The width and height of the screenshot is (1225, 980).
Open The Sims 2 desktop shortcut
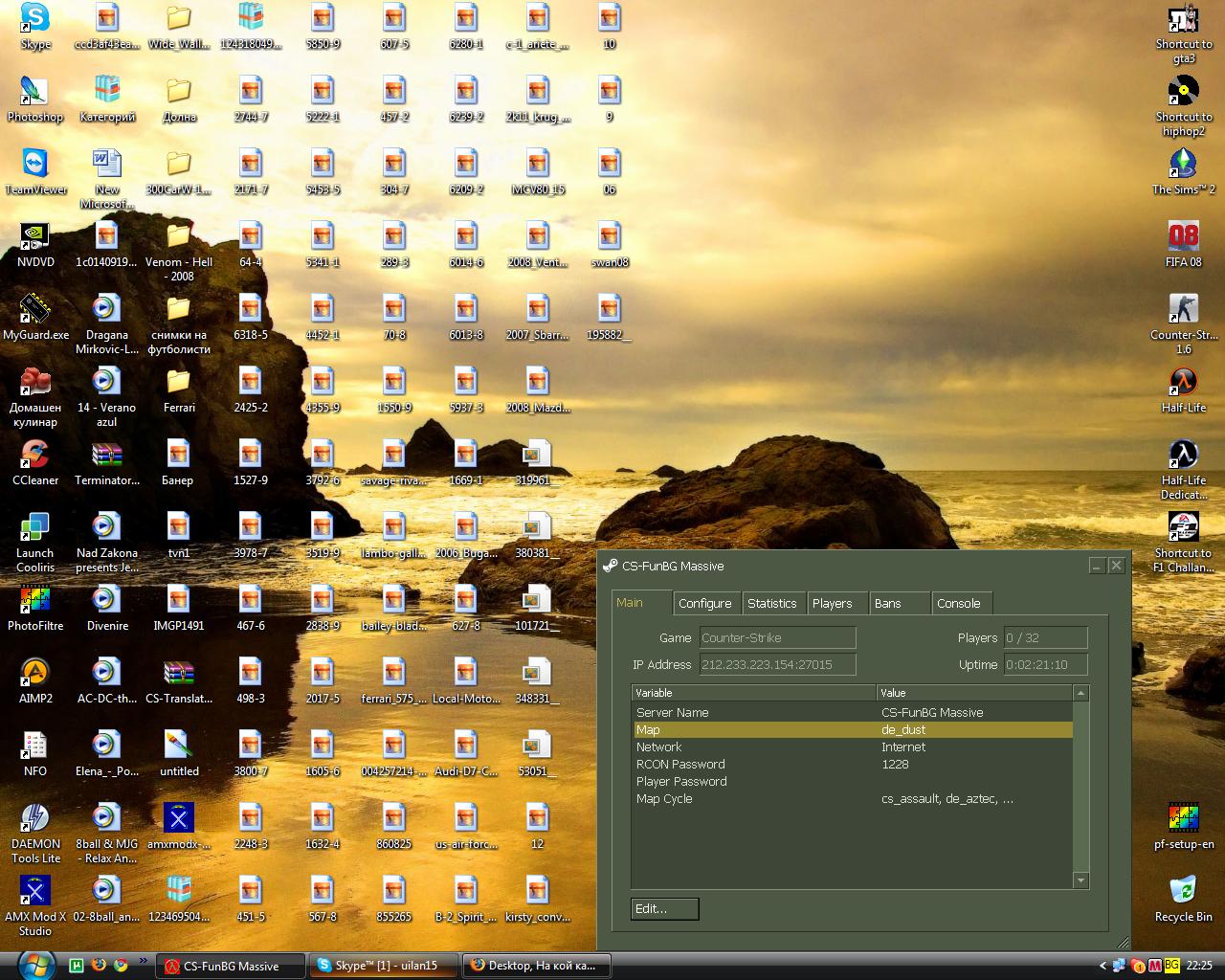(x=1184, y=171)
